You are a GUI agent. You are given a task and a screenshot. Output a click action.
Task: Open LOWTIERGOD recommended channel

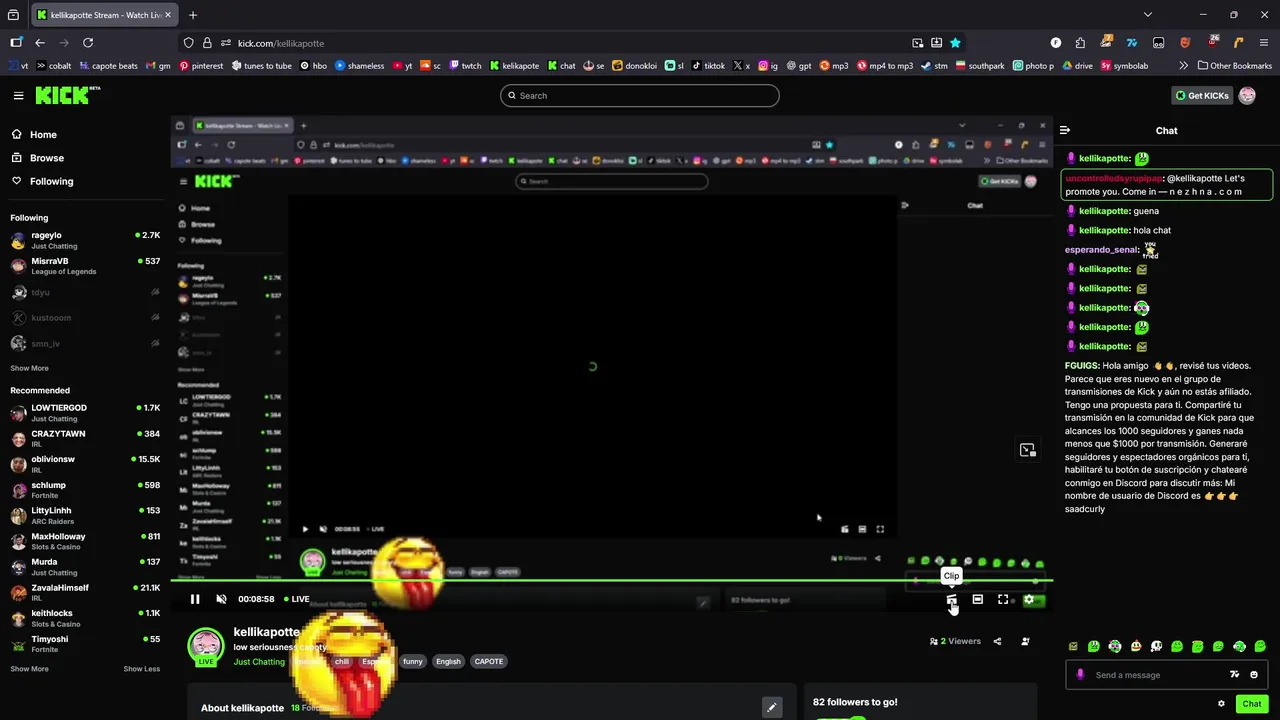click(x=85, y=413)
